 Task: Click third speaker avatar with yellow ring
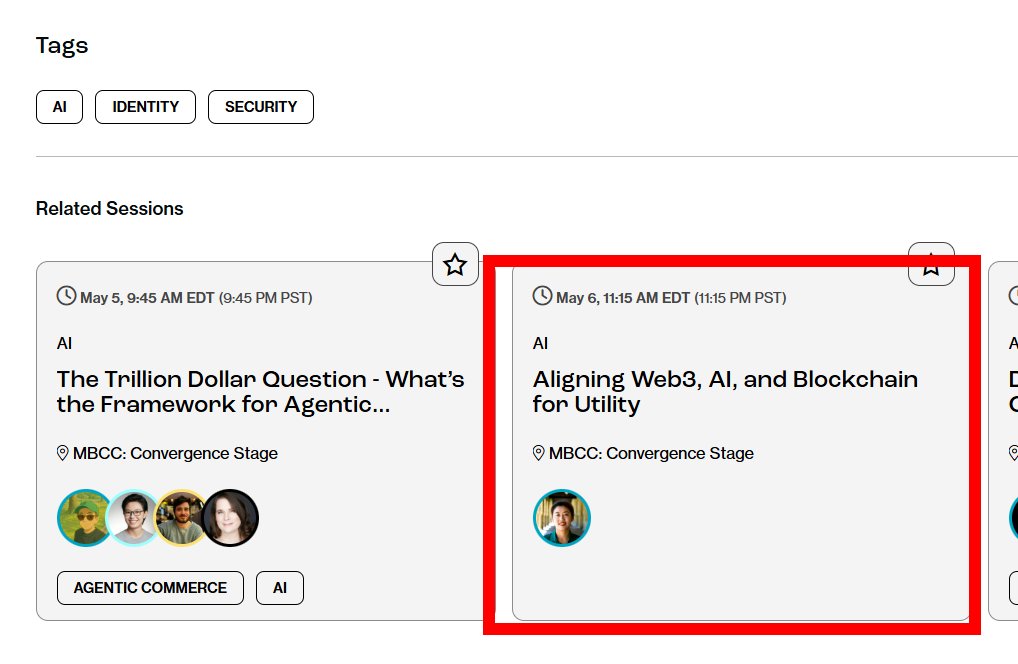tap(181, 518)
